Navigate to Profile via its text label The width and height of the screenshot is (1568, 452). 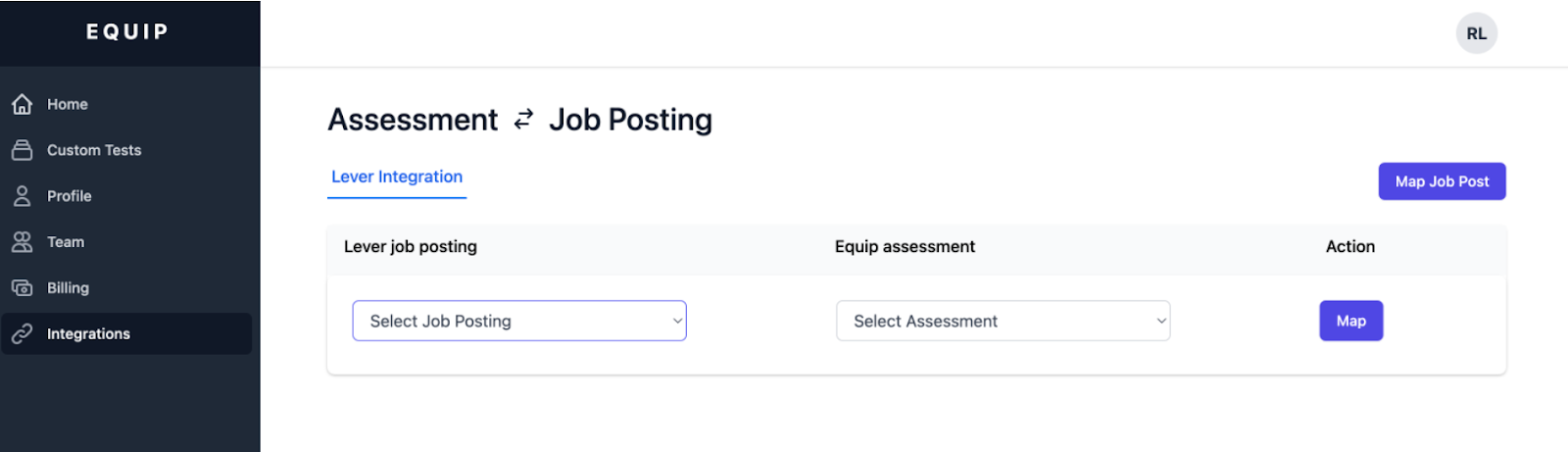tap(70, 196)
